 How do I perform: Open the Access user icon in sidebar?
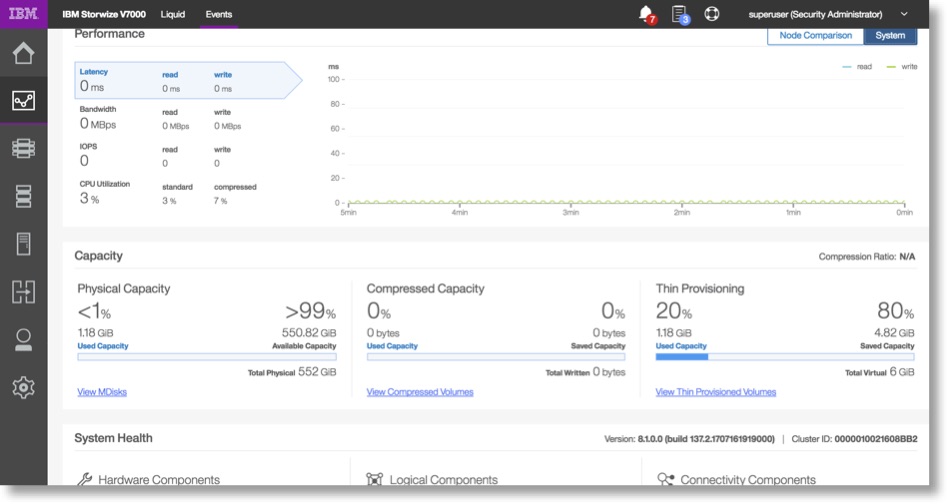click(x=23, y=340)
